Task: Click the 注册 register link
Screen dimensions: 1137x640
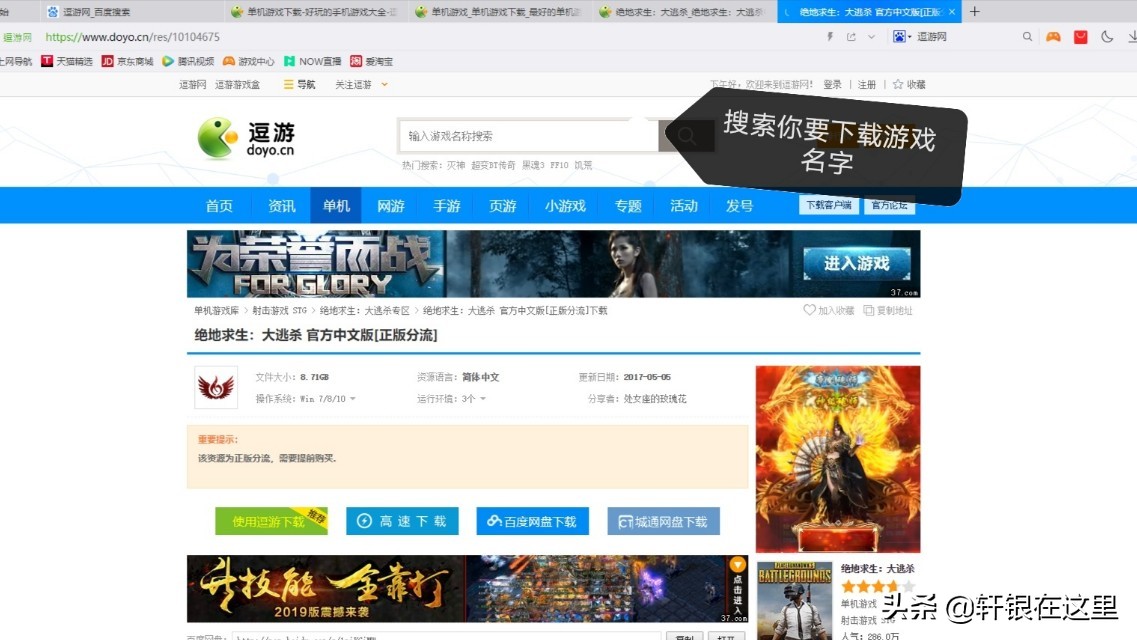Action: tap(867, 85)
